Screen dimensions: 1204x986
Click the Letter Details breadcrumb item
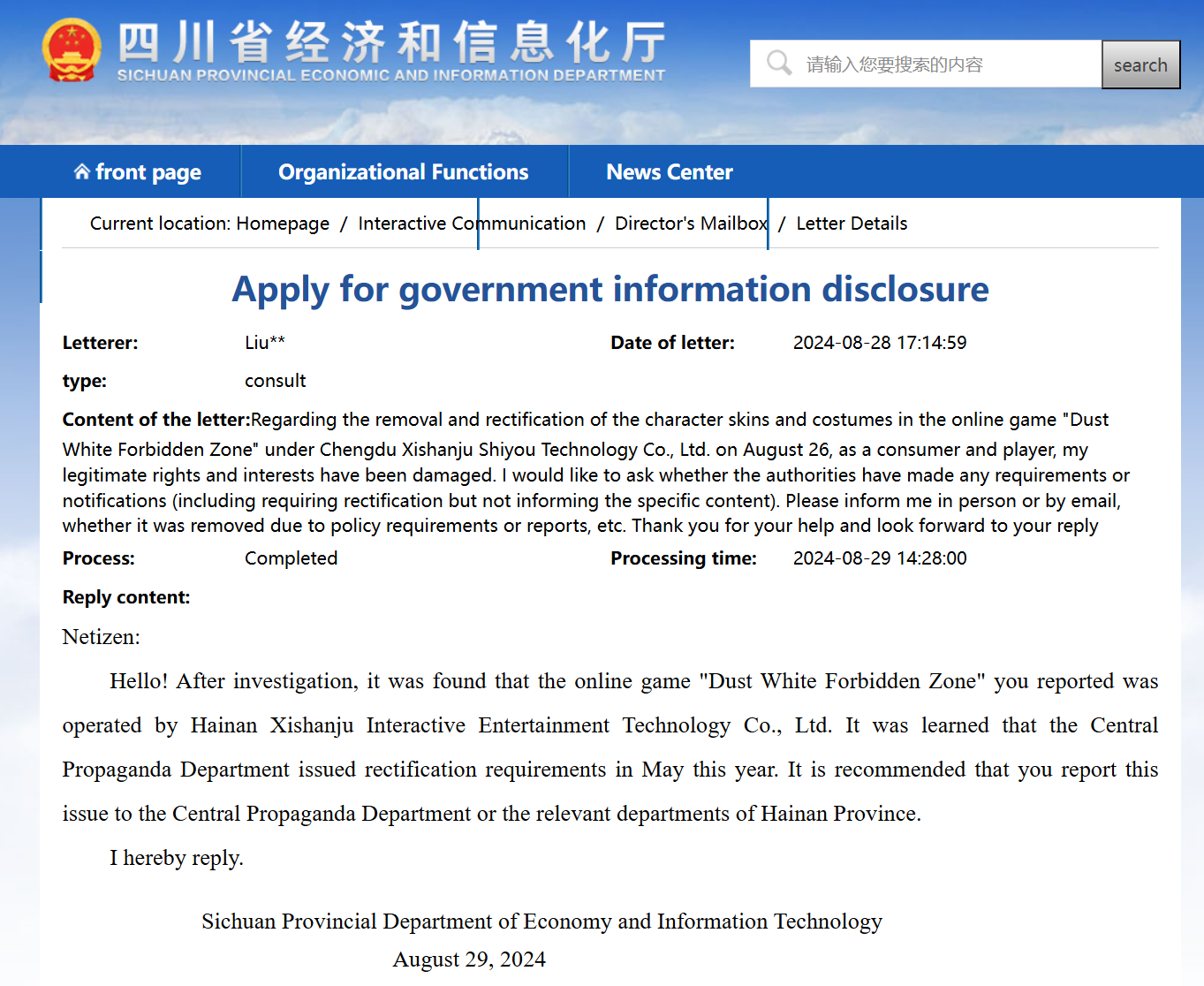coord(852,224)
